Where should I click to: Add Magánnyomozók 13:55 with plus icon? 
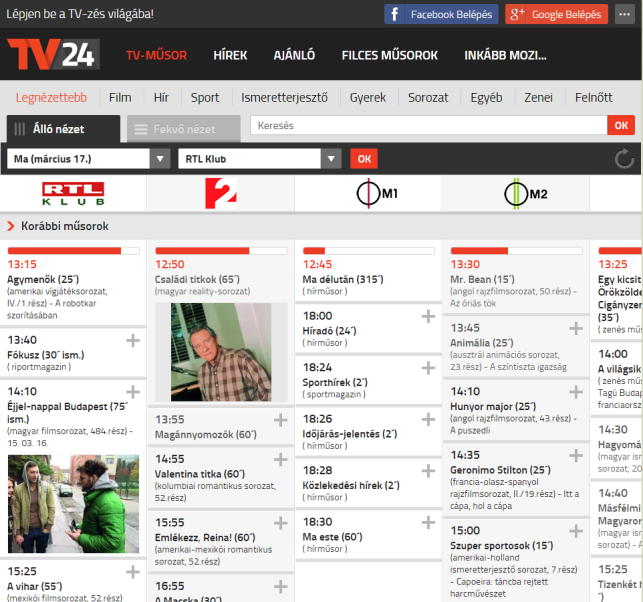(x=280, y=420)
